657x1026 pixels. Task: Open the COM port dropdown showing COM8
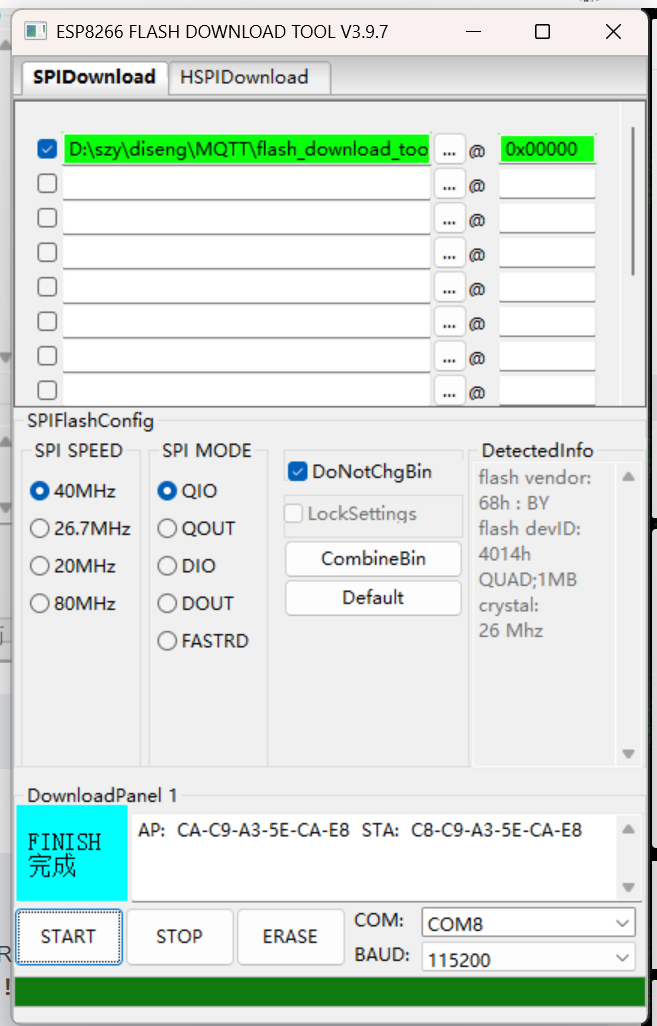click(528, 923)
